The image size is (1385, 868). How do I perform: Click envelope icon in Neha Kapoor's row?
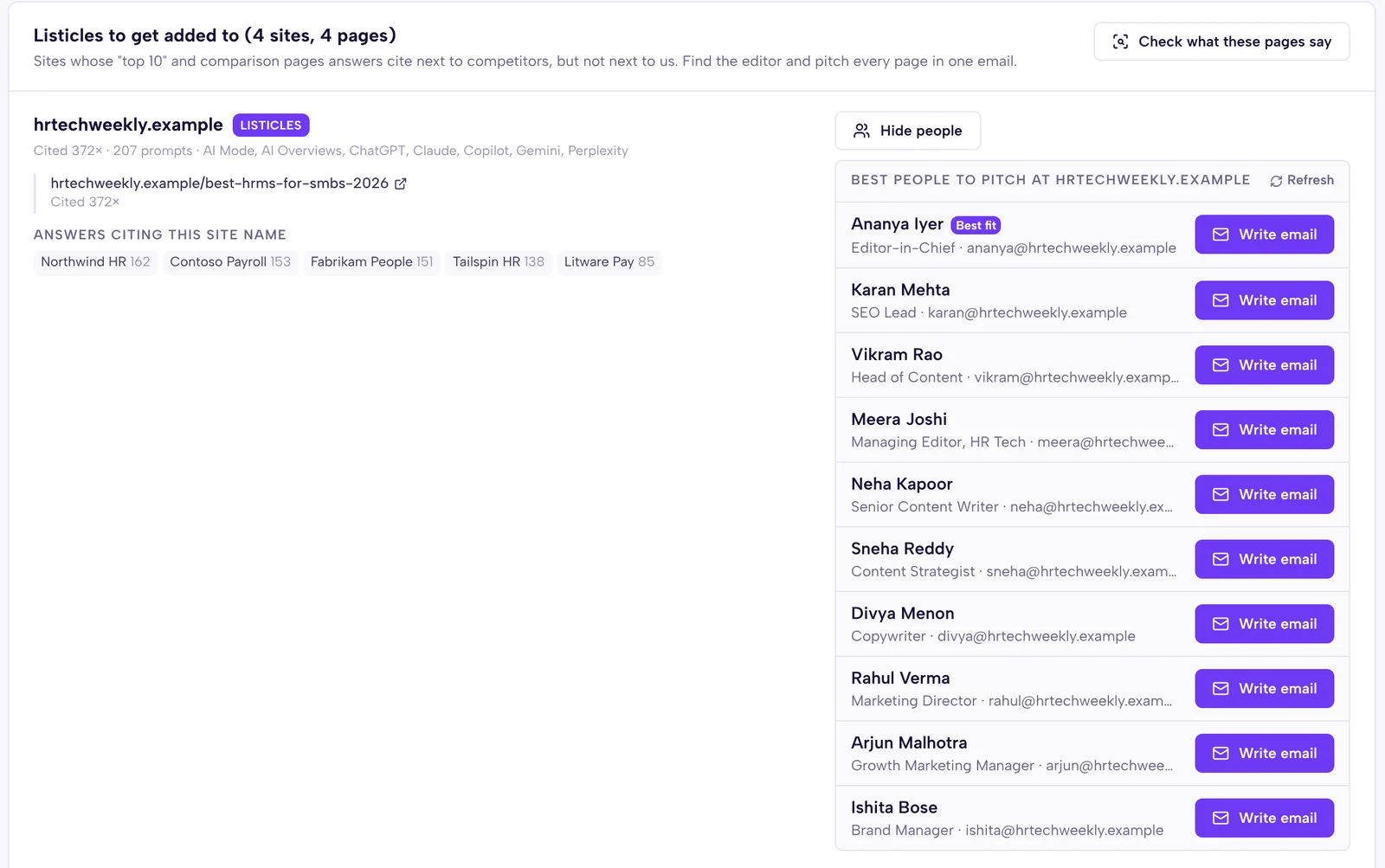click(x=1221, y=494)
